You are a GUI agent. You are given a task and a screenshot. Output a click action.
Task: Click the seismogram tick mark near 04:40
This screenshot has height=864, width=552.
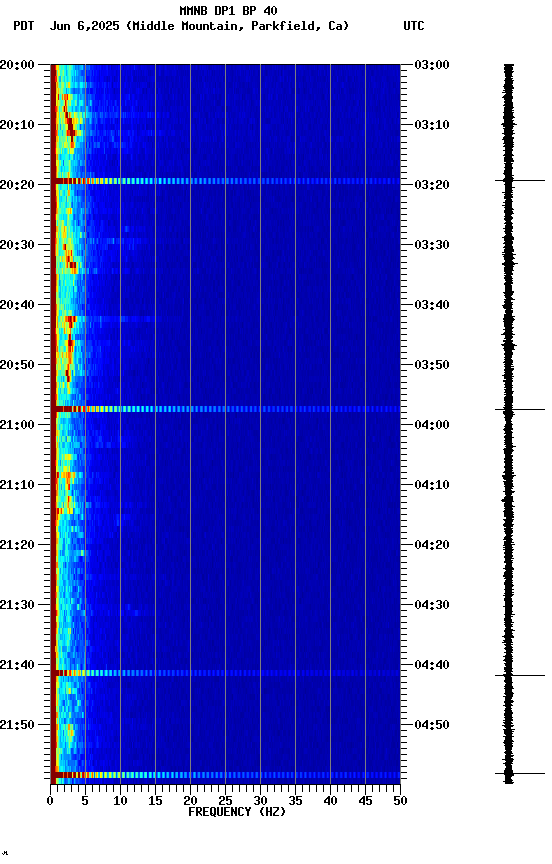click(x=519, y=676)
